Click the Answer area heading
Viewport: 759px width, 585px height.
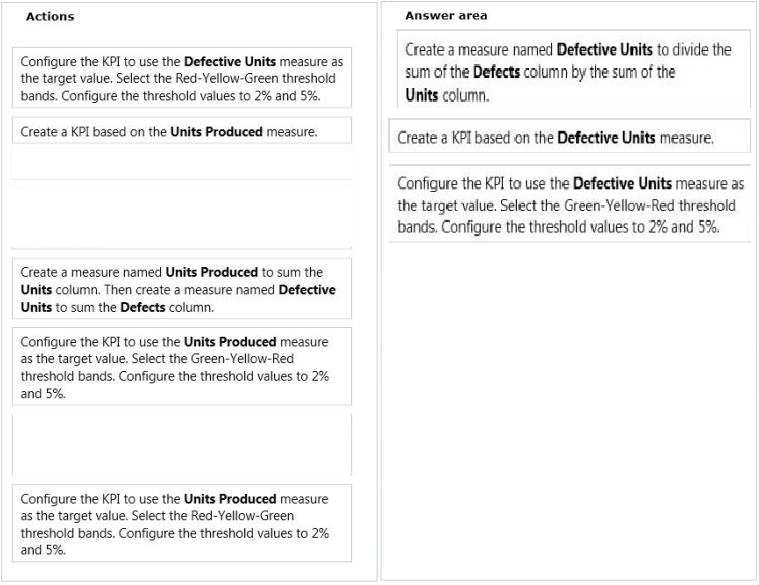[446, 15]
